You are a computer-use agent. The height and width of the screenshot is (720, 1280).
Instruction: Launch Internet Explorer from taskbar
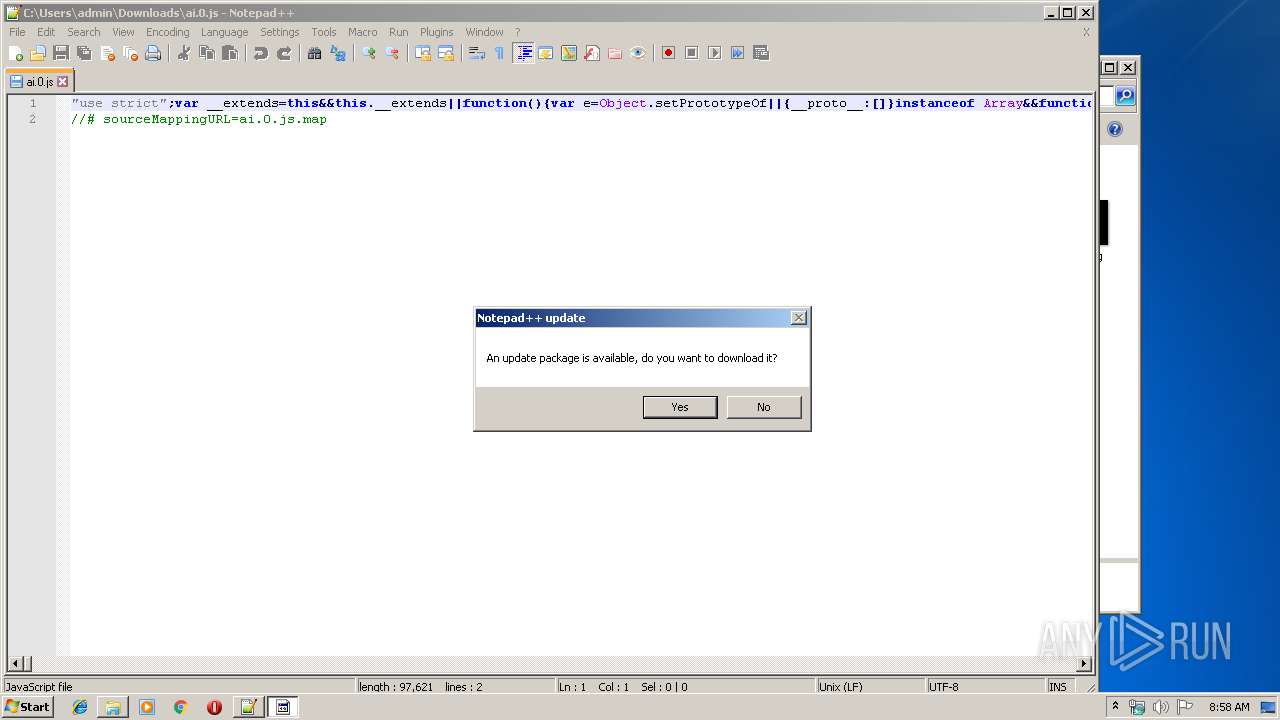[80, 707]
